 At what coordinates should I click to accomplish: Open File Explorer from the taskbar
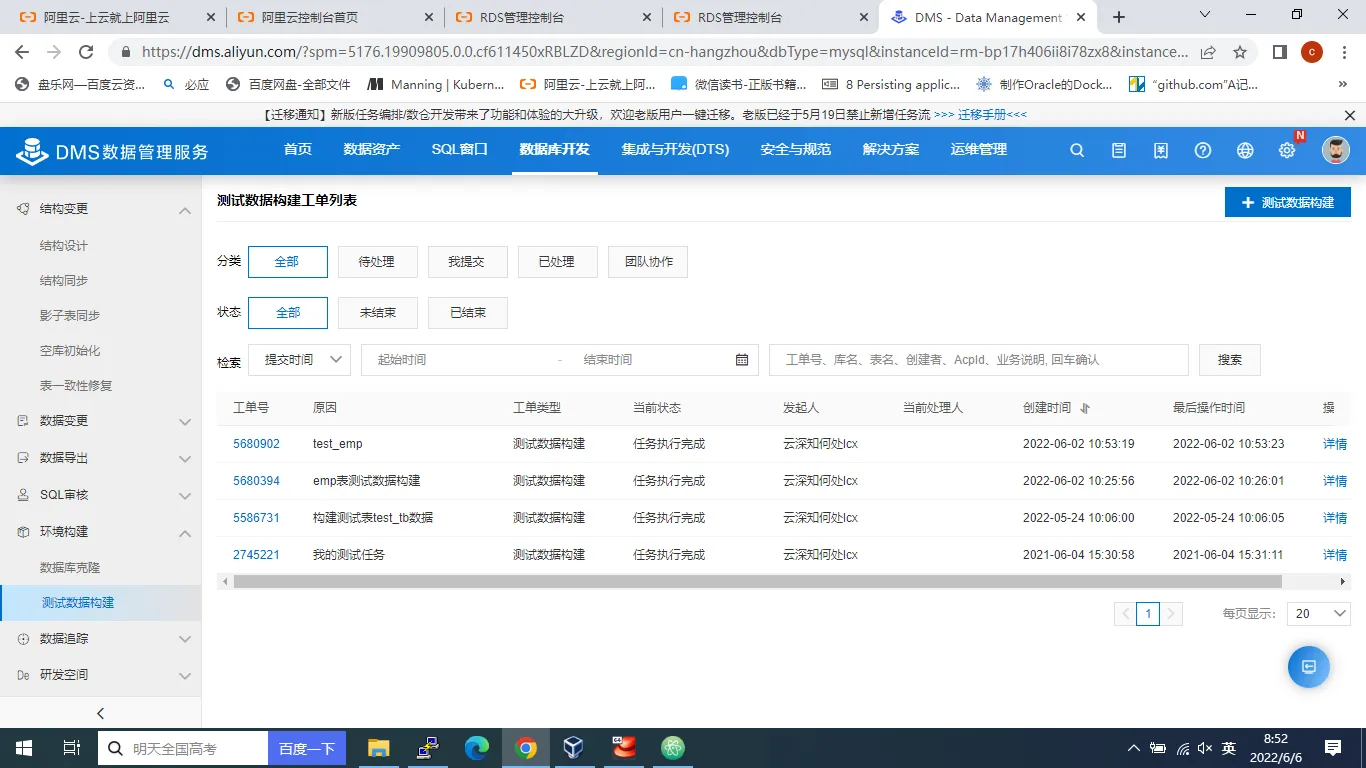(378, 748)
